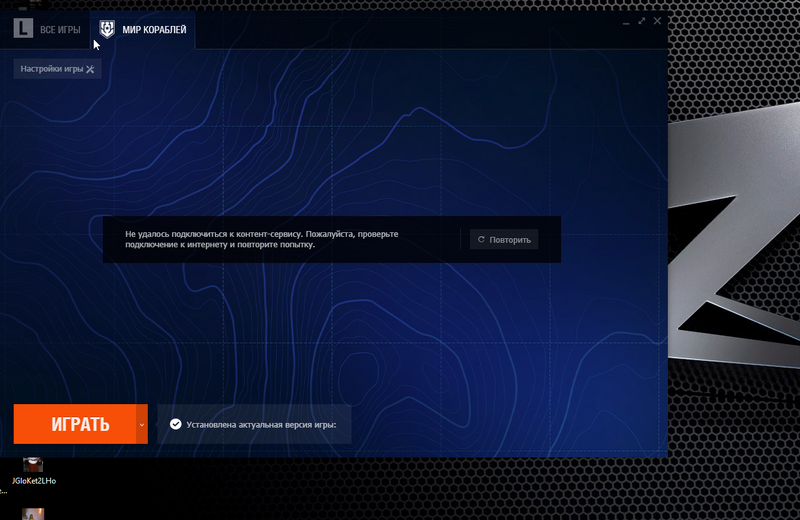Click 'Установлена актуальная версия игры:' status text
This screenshot has height=520, width=800.
click(x=261, y=425)
